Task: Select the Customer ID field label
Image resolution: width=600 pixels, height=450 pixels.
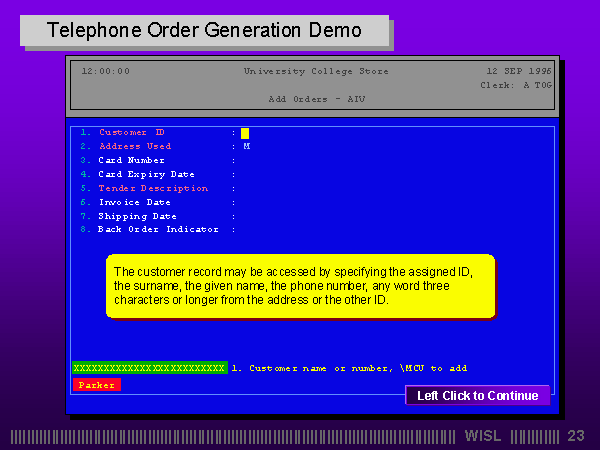Action: pos(131,132)
